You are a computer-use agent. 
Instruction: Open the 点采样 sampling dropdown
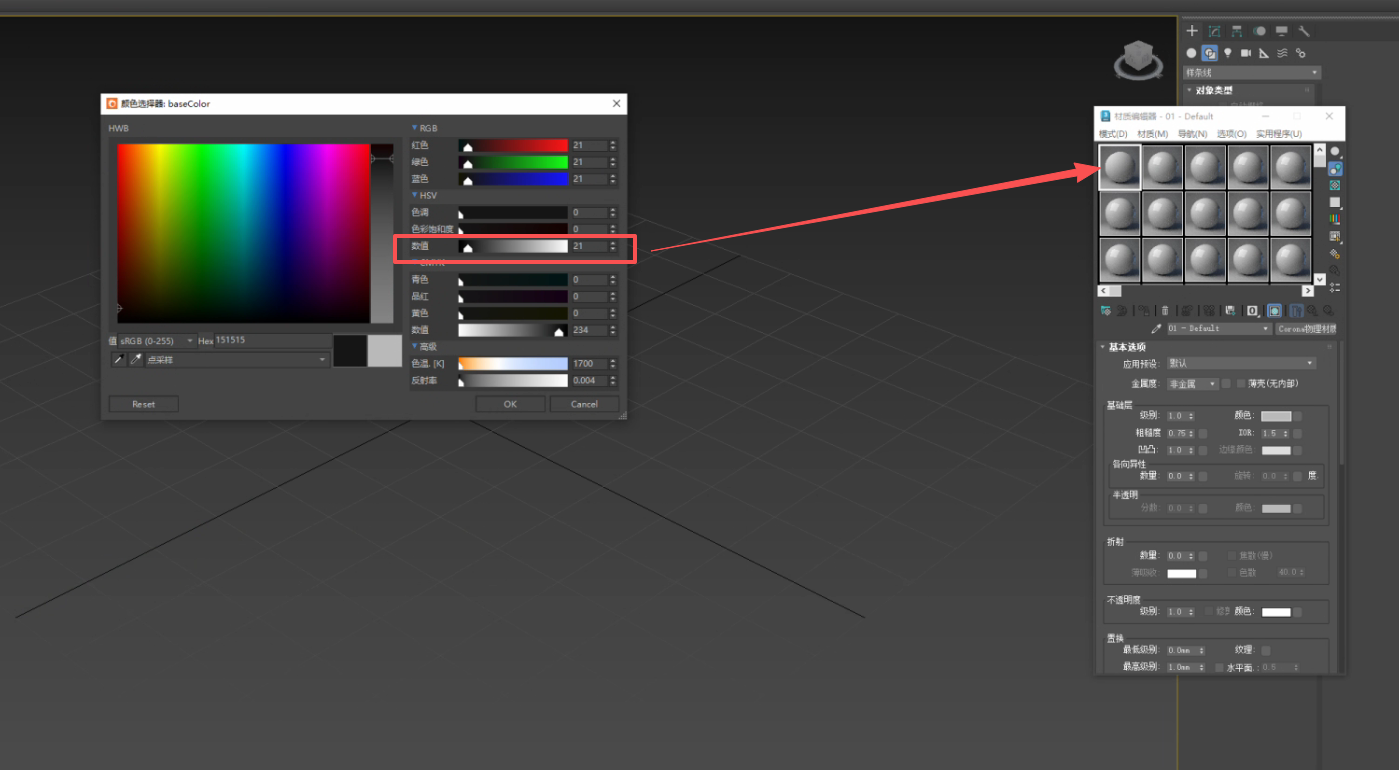coord(238,359)
